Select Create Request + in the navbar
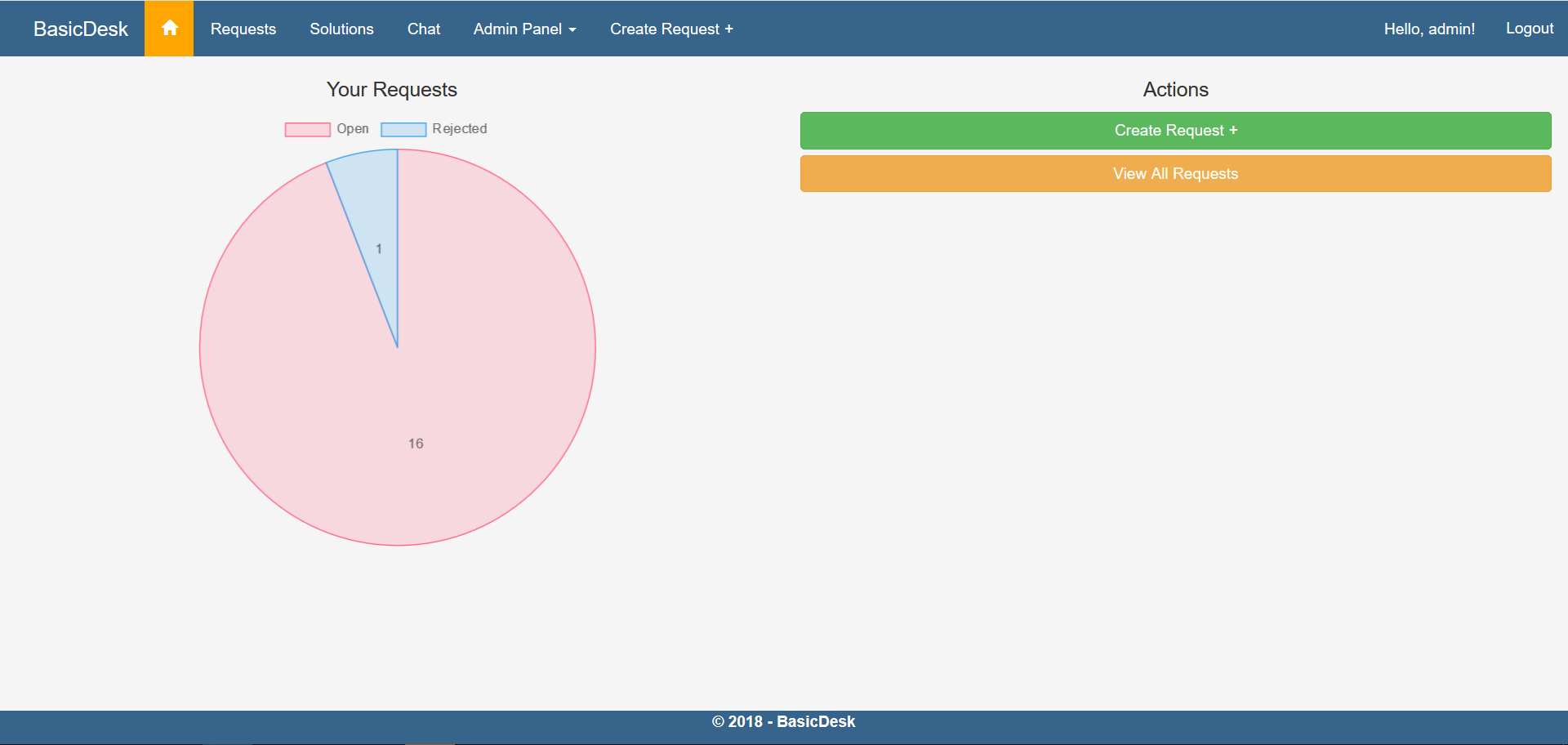Viewport: 1568px width, 745px height. pyautogui.click(x=671, y=29)
